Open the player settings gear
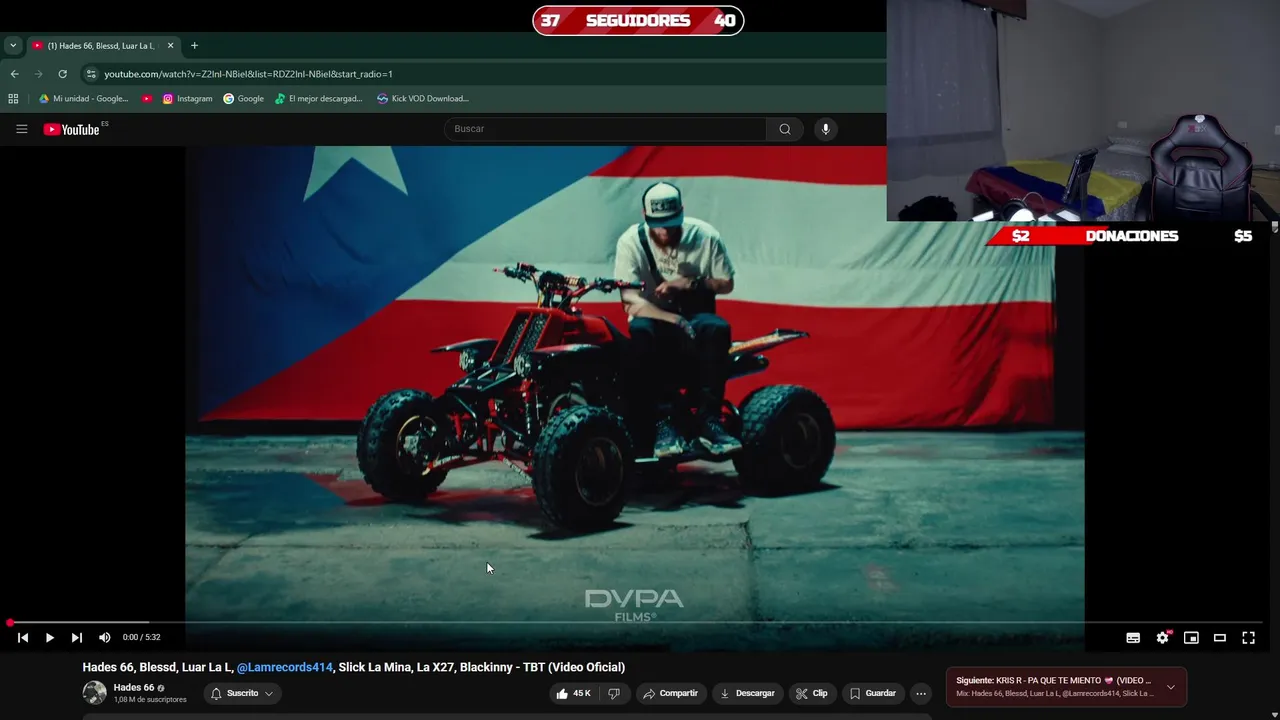Screen dimensions: 1280x720 (1162, 637)
